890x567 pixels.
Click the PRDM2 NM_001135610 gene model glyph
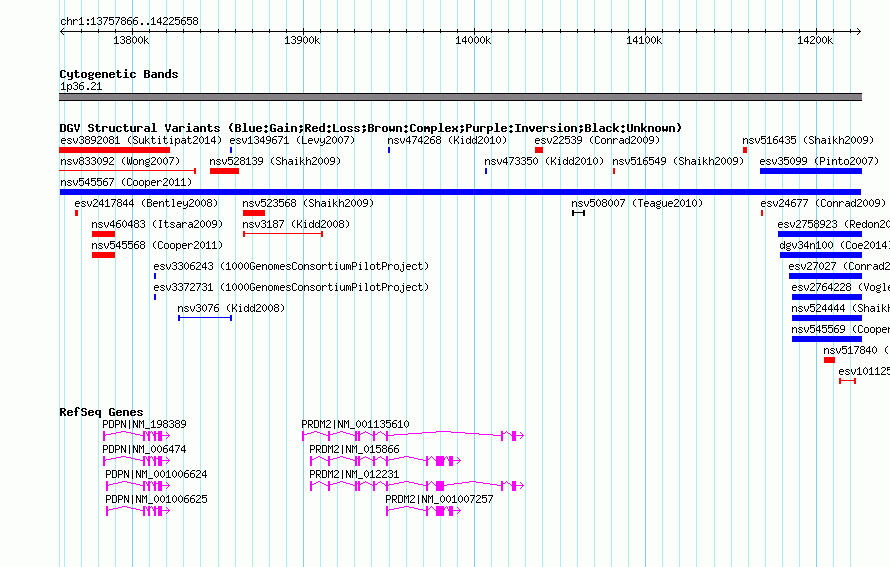(x=413, y=436)
